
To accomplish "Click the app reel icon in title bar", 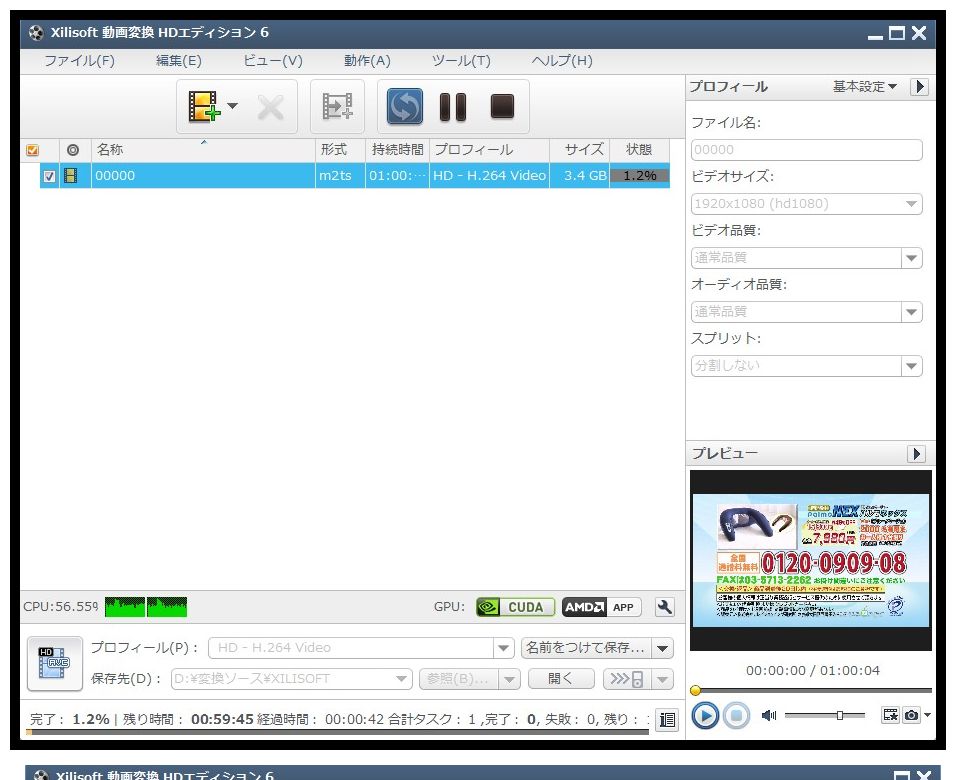I will 37,32.
